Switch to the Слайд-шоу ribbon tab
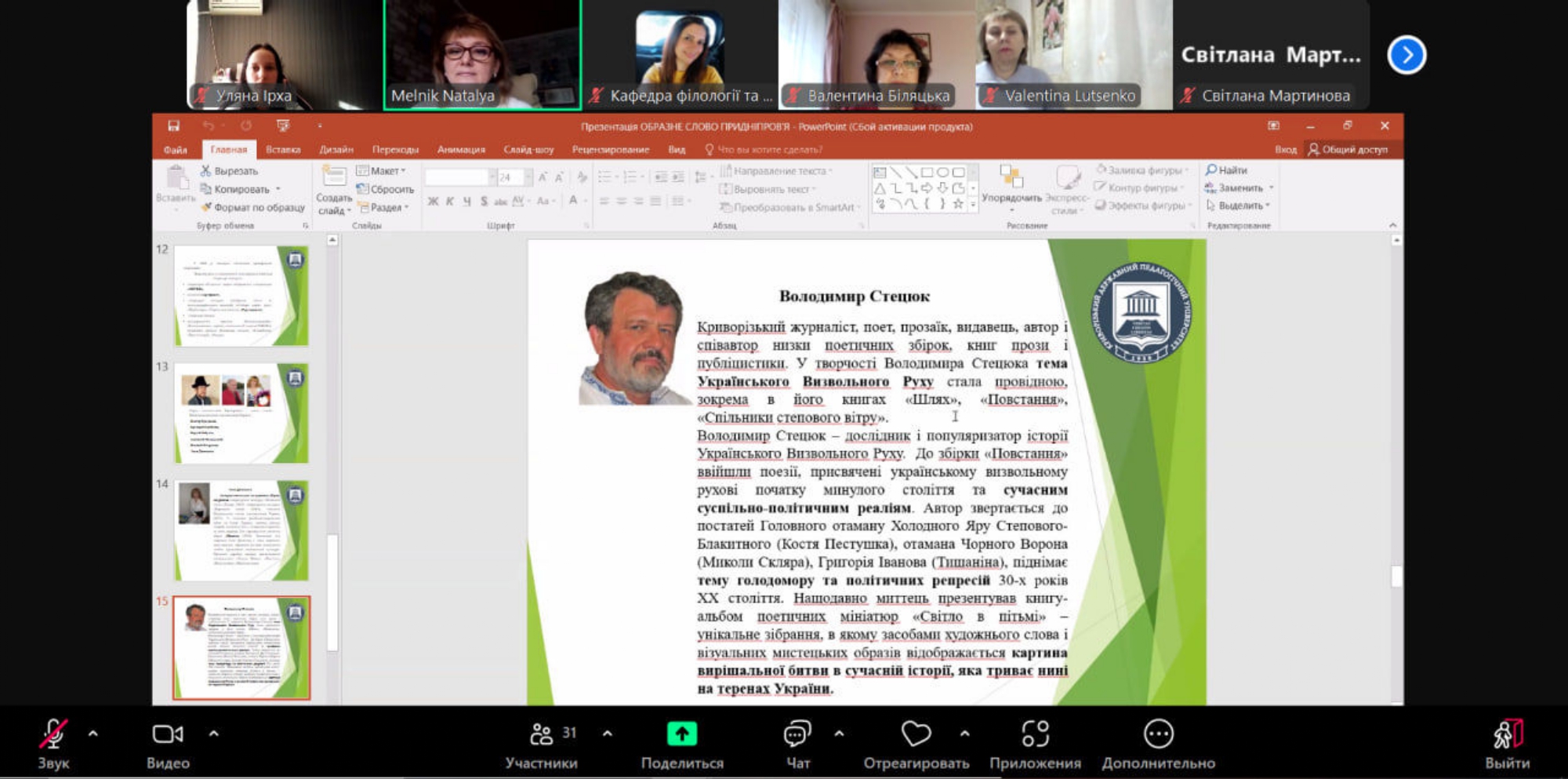Screen dimensions: 1568x779 click(528, 150)
